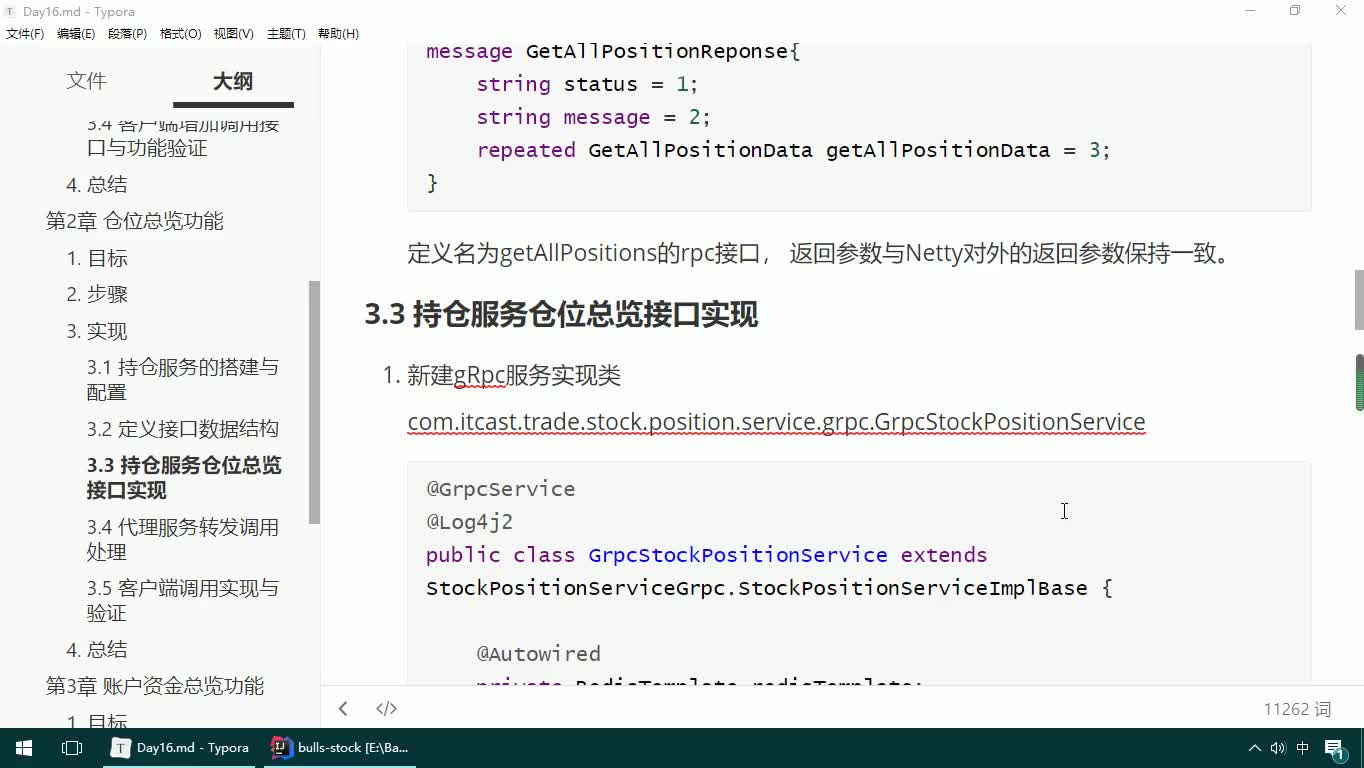Click repeated GetAllPositionData code line
Image resolution: width=1364 pixels, height=768 pixels.
pos(793,150)
